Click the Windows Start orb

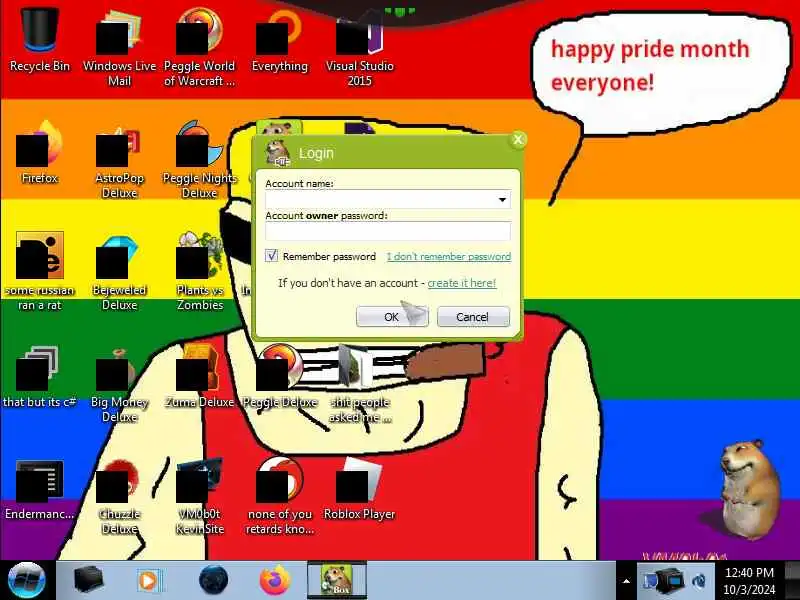pos(27,581)
